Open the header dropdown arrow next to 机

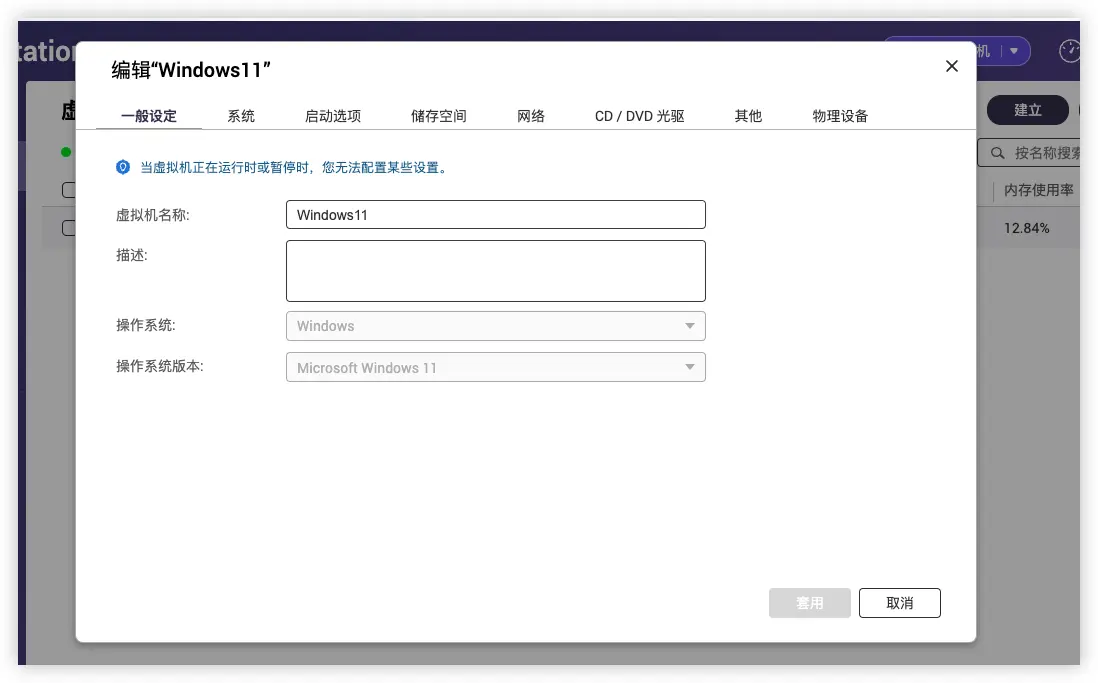1014,51
